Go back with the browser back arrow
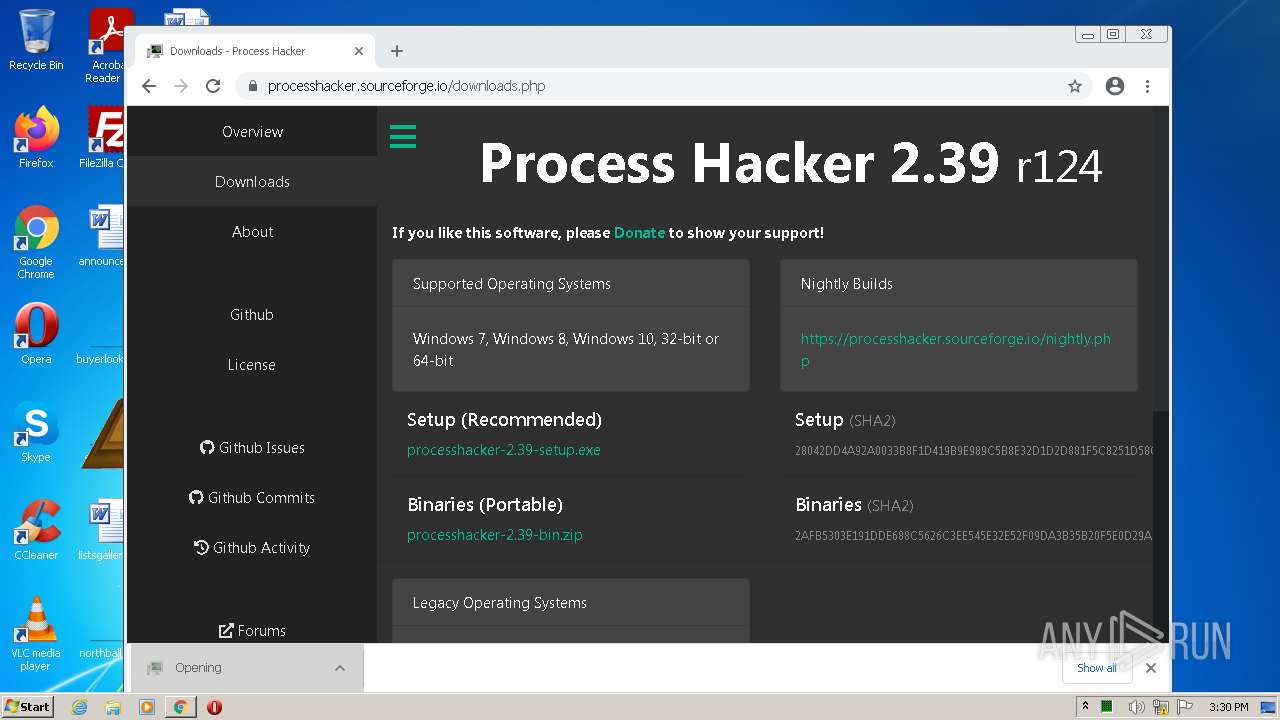 click(x=149, y=86)
